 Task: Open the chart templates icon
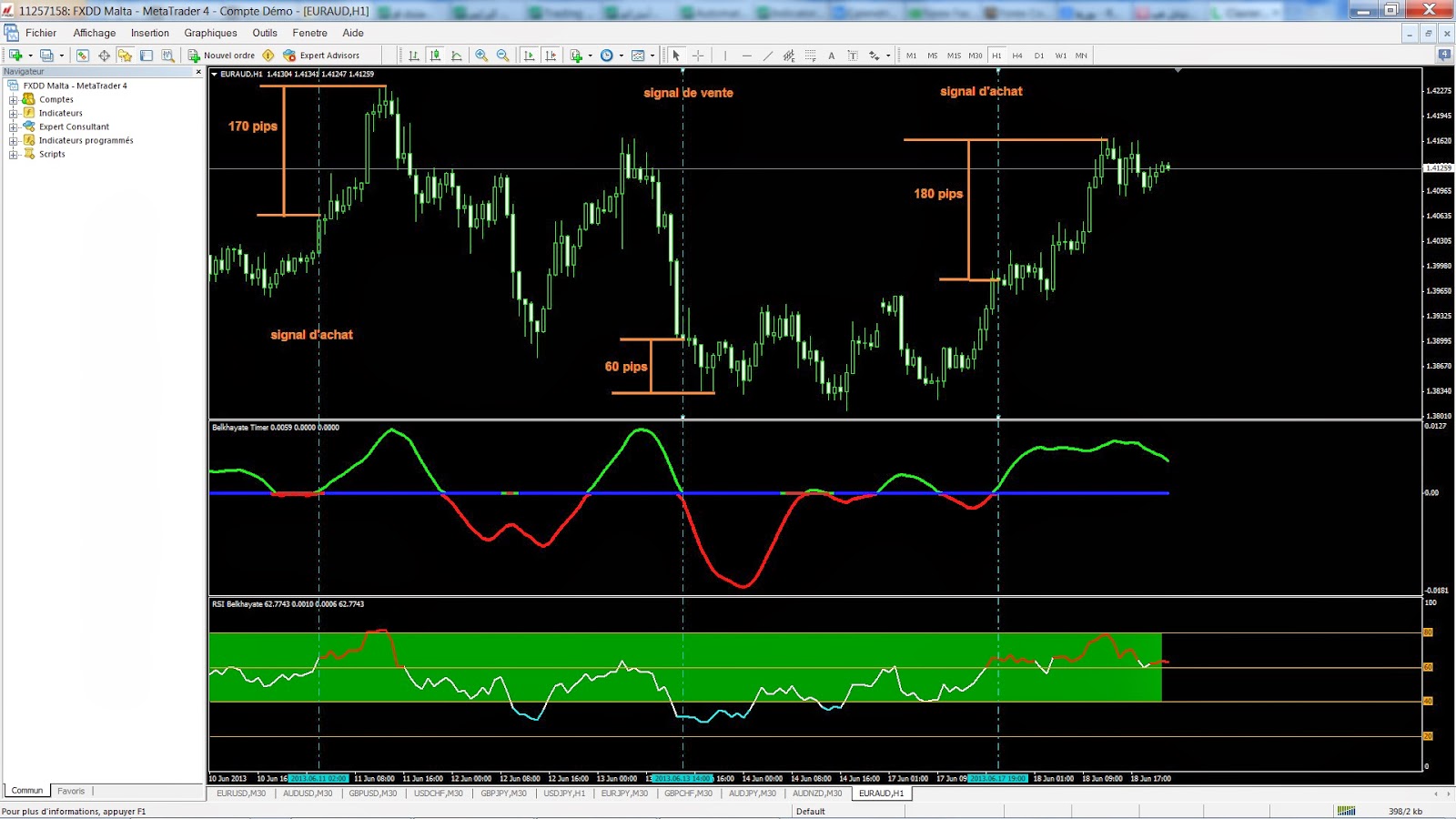(x=638, y=56)
